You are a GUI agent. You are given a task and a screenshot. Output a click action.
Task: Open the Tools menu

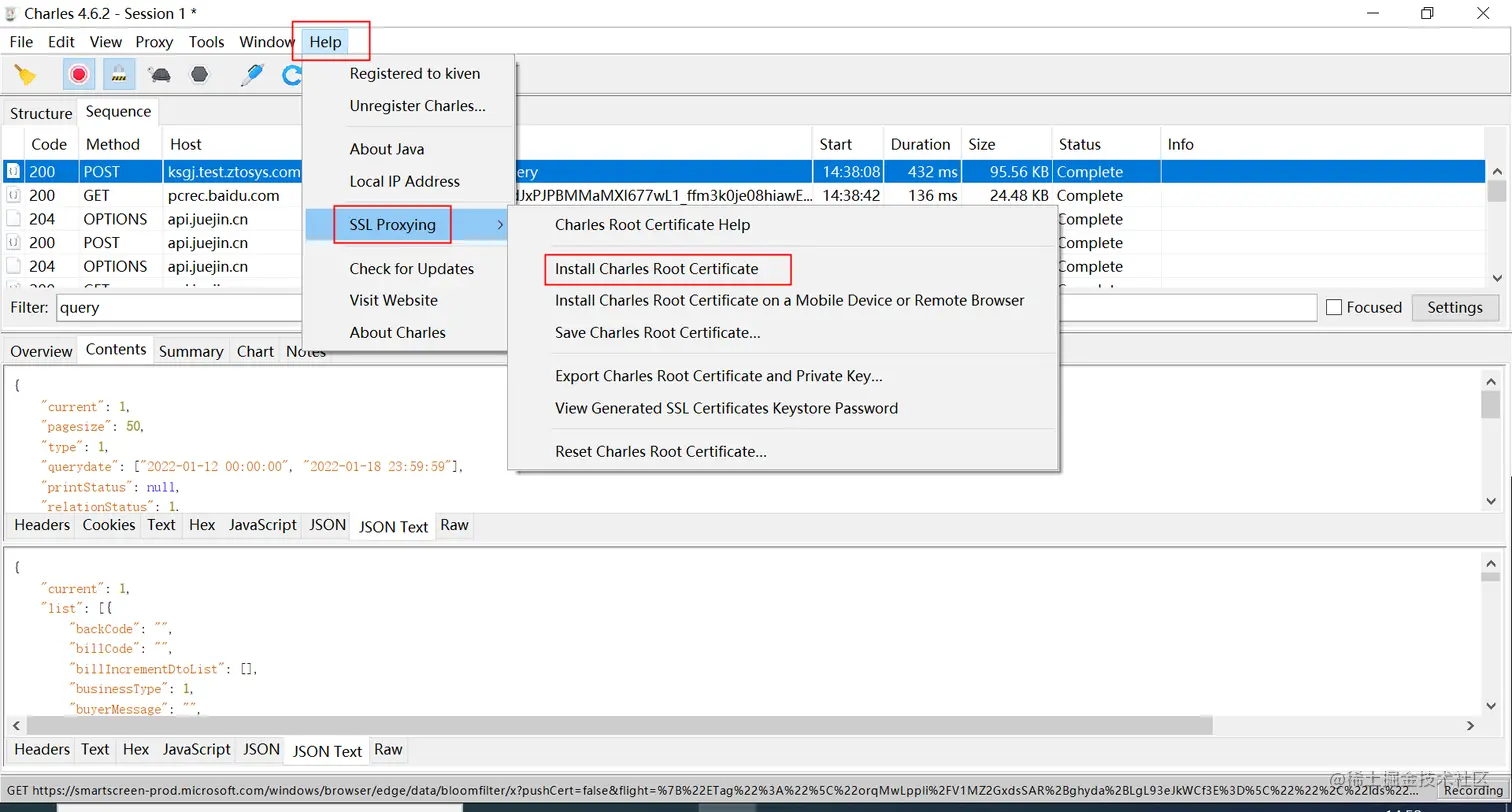pos(206,42)
